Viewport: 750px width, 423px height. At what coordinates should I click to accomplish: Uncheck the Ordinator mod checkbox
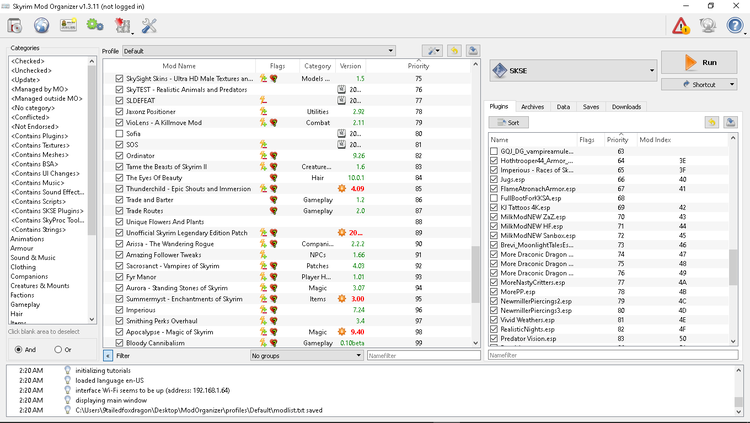click(x=119, y=156)
